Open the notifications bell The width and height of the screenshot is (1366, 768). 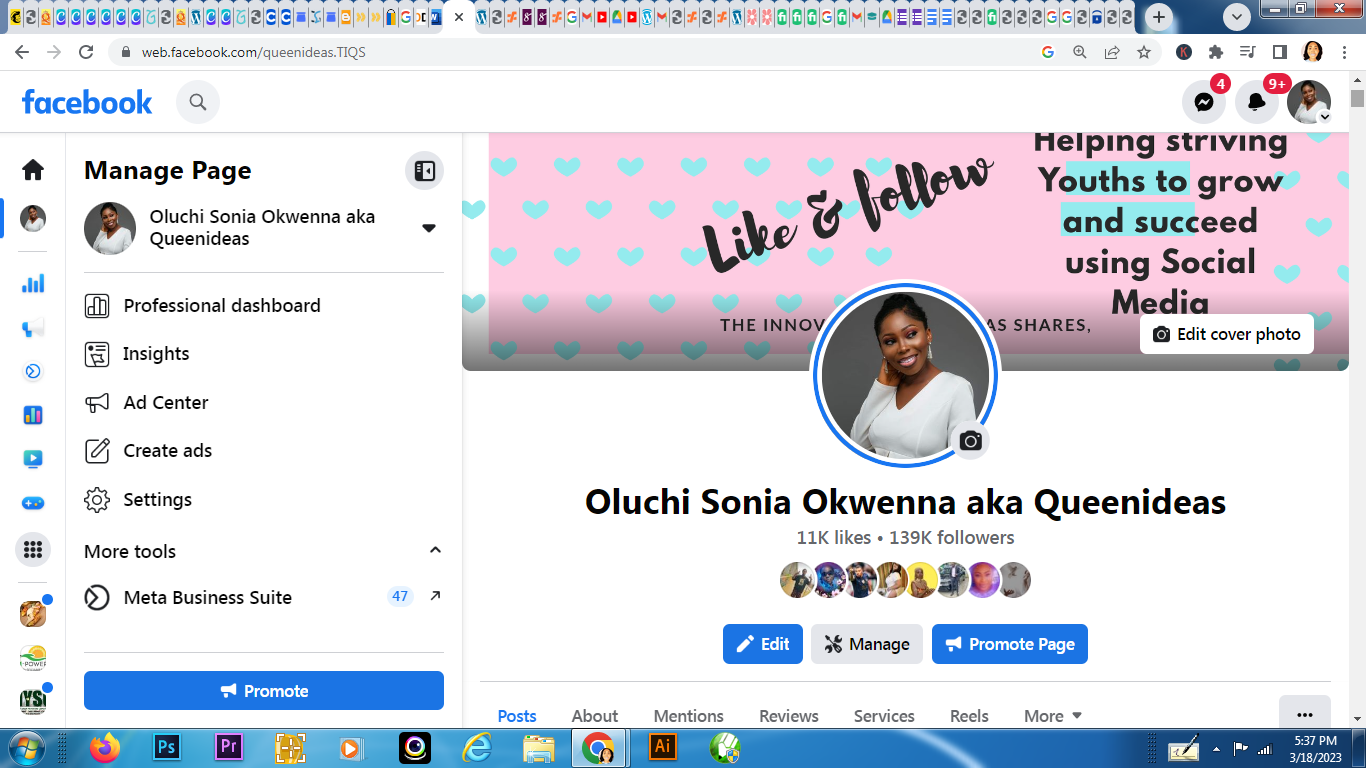click(x=1257, y=102)
